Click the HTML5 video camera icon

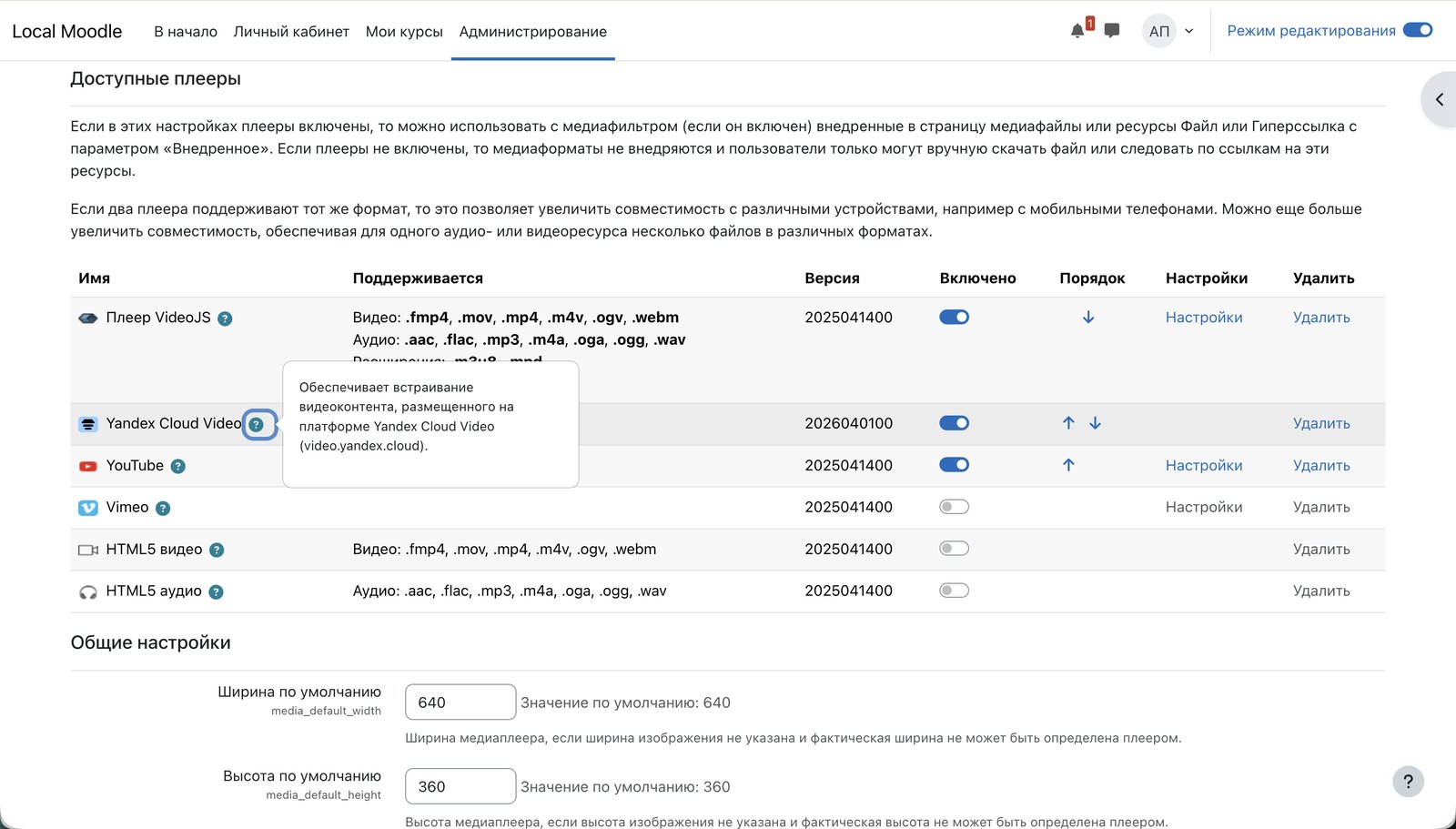[88, 550]
